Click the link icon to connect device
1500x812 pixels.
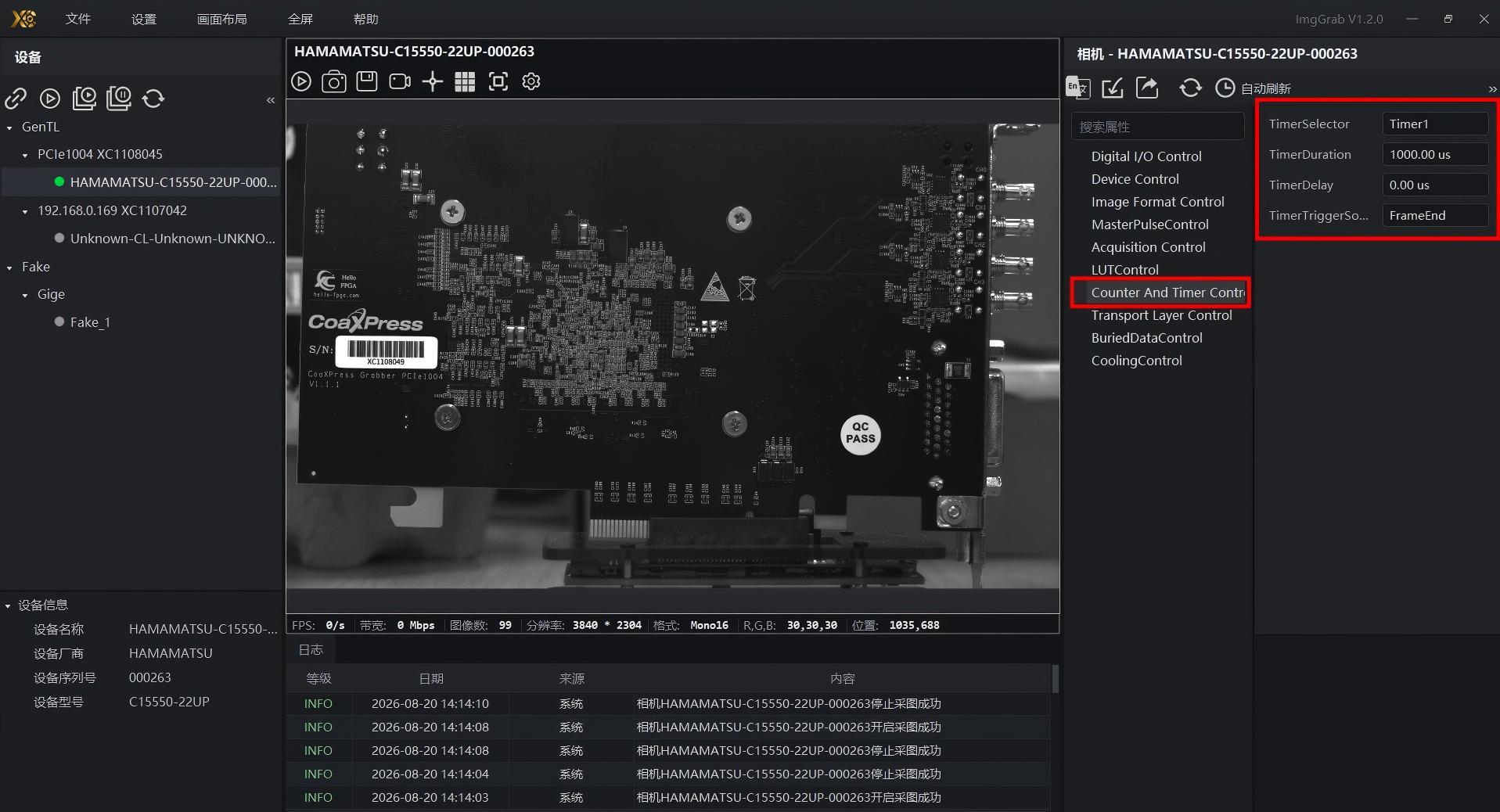(16, 98)
